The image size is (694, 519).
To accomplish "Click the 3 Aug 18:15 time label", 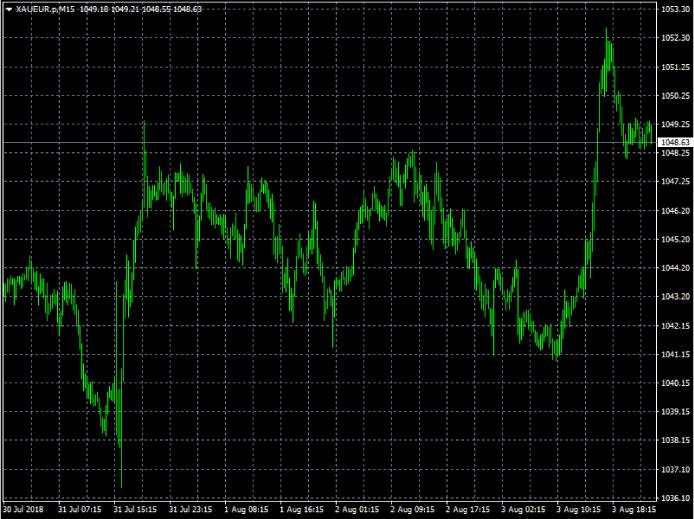I will click(633, 509).
